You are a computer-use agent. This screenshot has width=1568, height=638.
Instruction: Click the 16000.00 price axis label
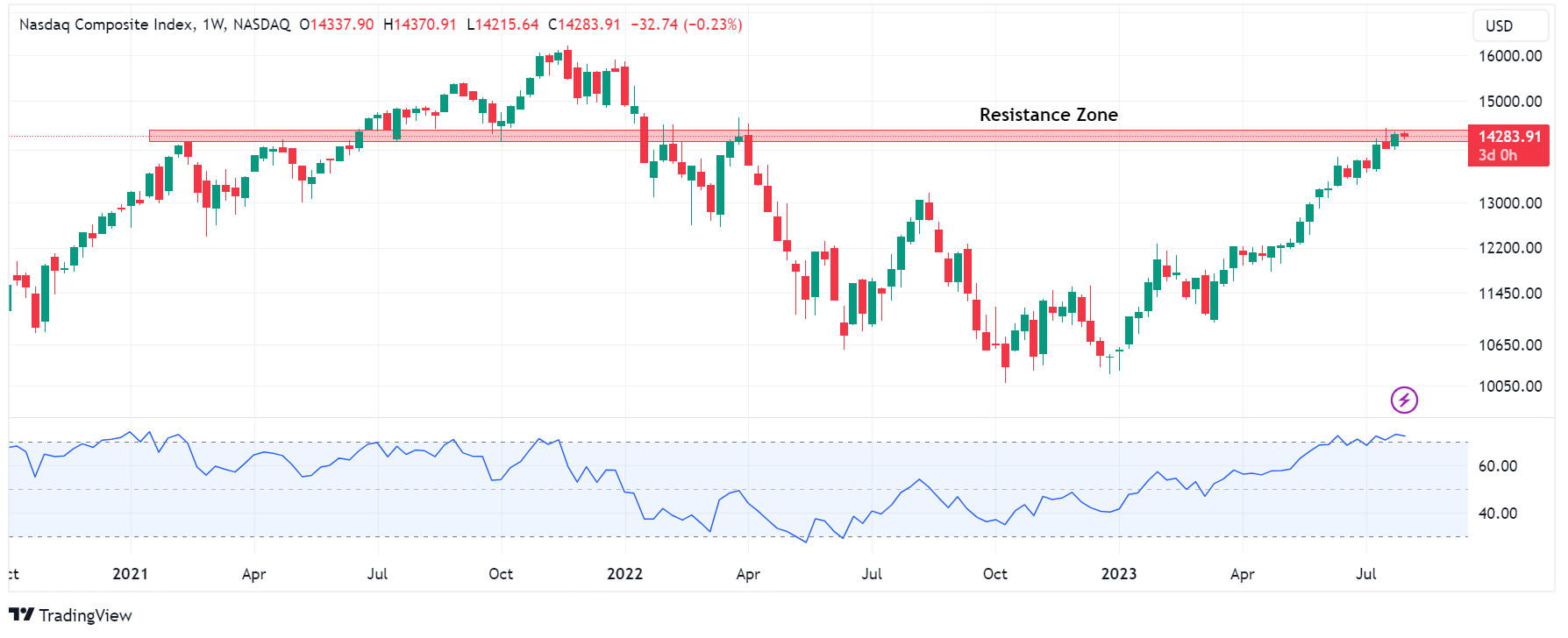[x=1510, y=56]
